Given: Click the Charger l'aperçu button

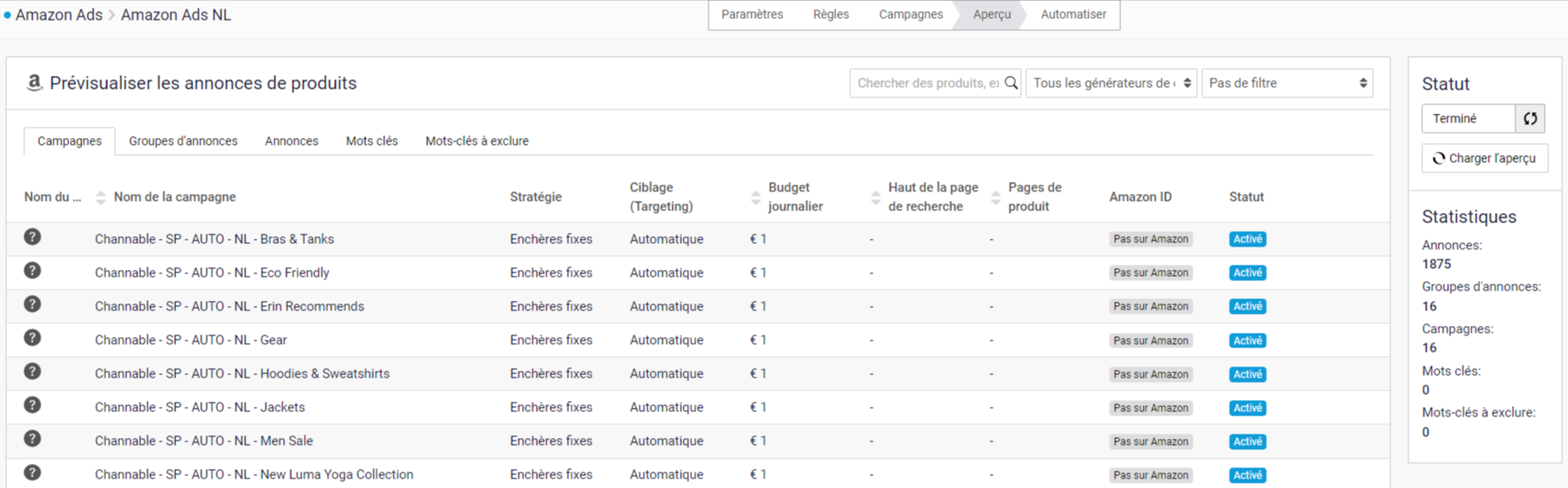Looking at the screenshot, I should pyautogui.click(x=1485, y=159).
